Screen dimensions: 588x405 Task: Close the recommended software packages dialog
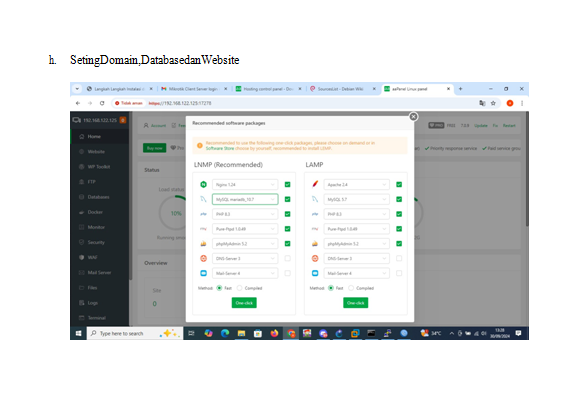413,117
